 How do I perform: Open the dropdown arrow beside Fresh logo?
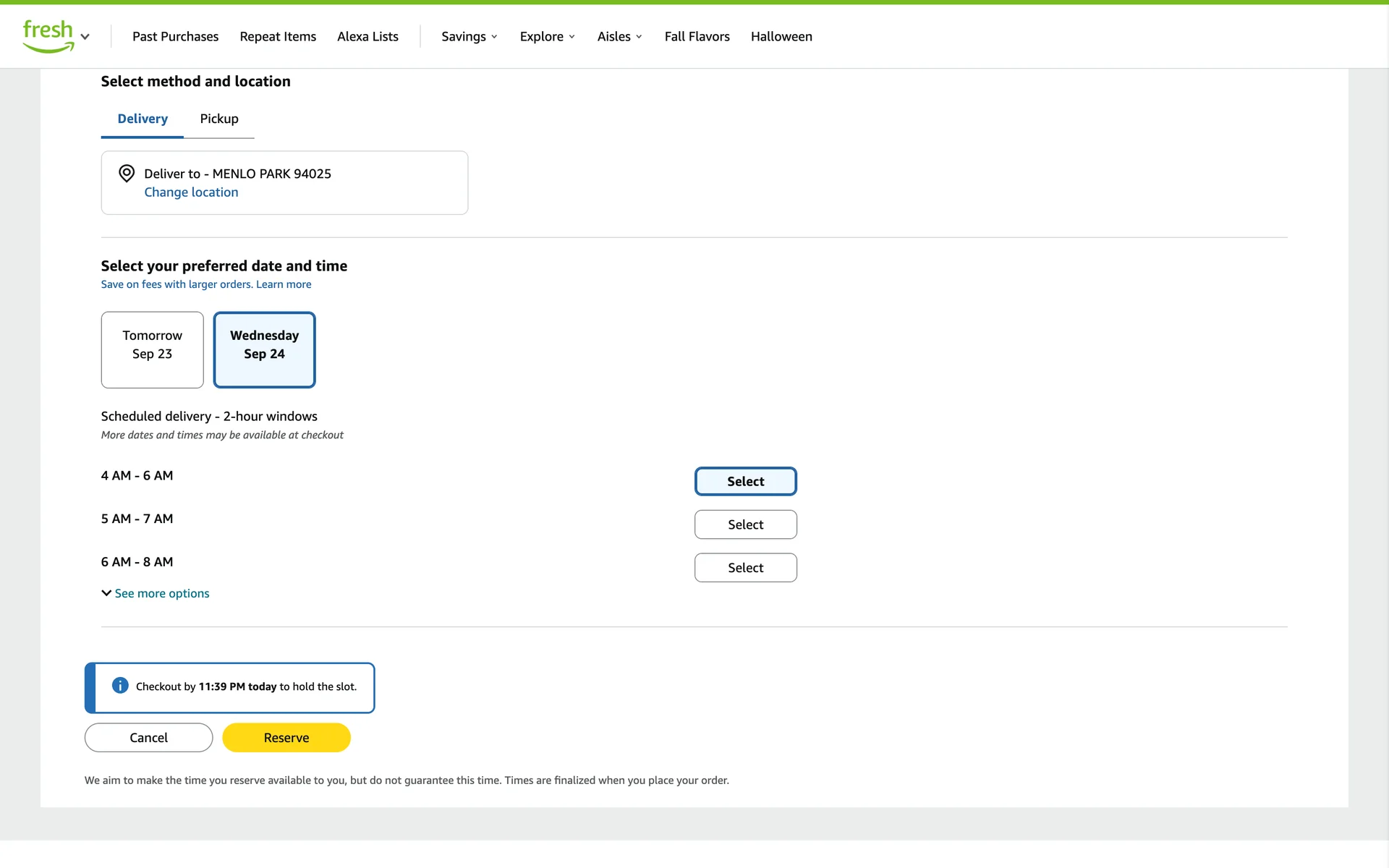point(85,37)
